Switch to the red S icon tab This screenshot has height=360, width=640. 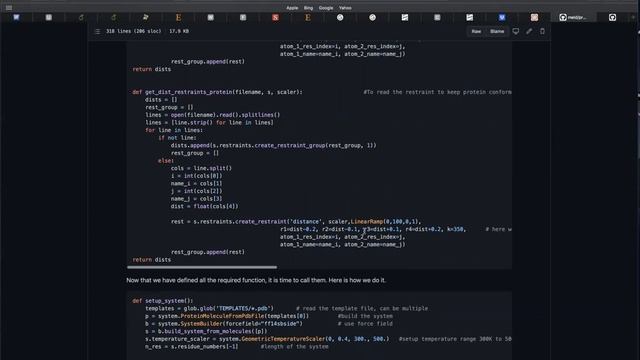276,18
